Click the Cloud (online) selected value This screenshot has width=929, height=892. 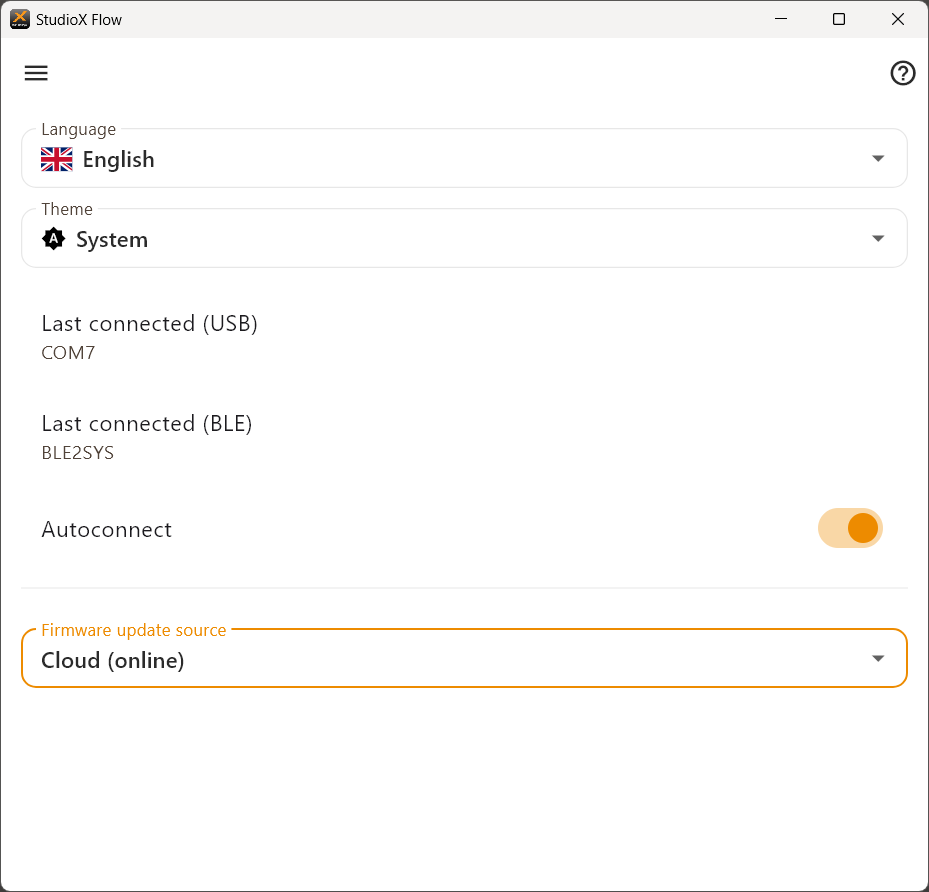113,660
